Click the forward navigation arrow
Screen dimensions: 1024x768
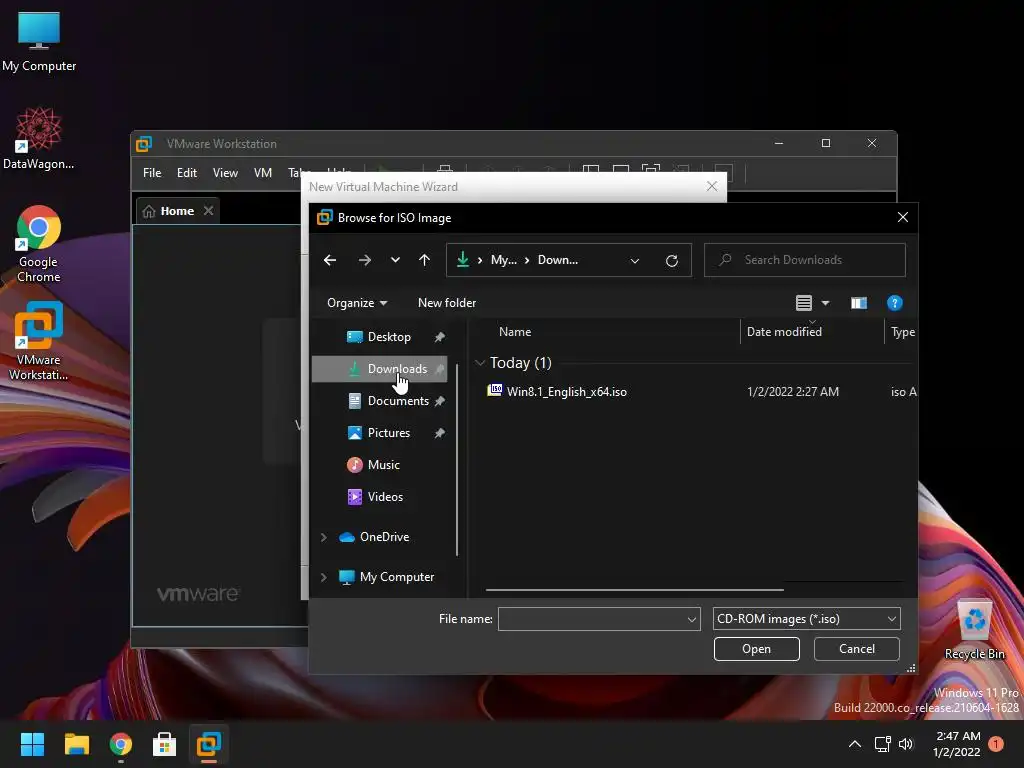364,260
